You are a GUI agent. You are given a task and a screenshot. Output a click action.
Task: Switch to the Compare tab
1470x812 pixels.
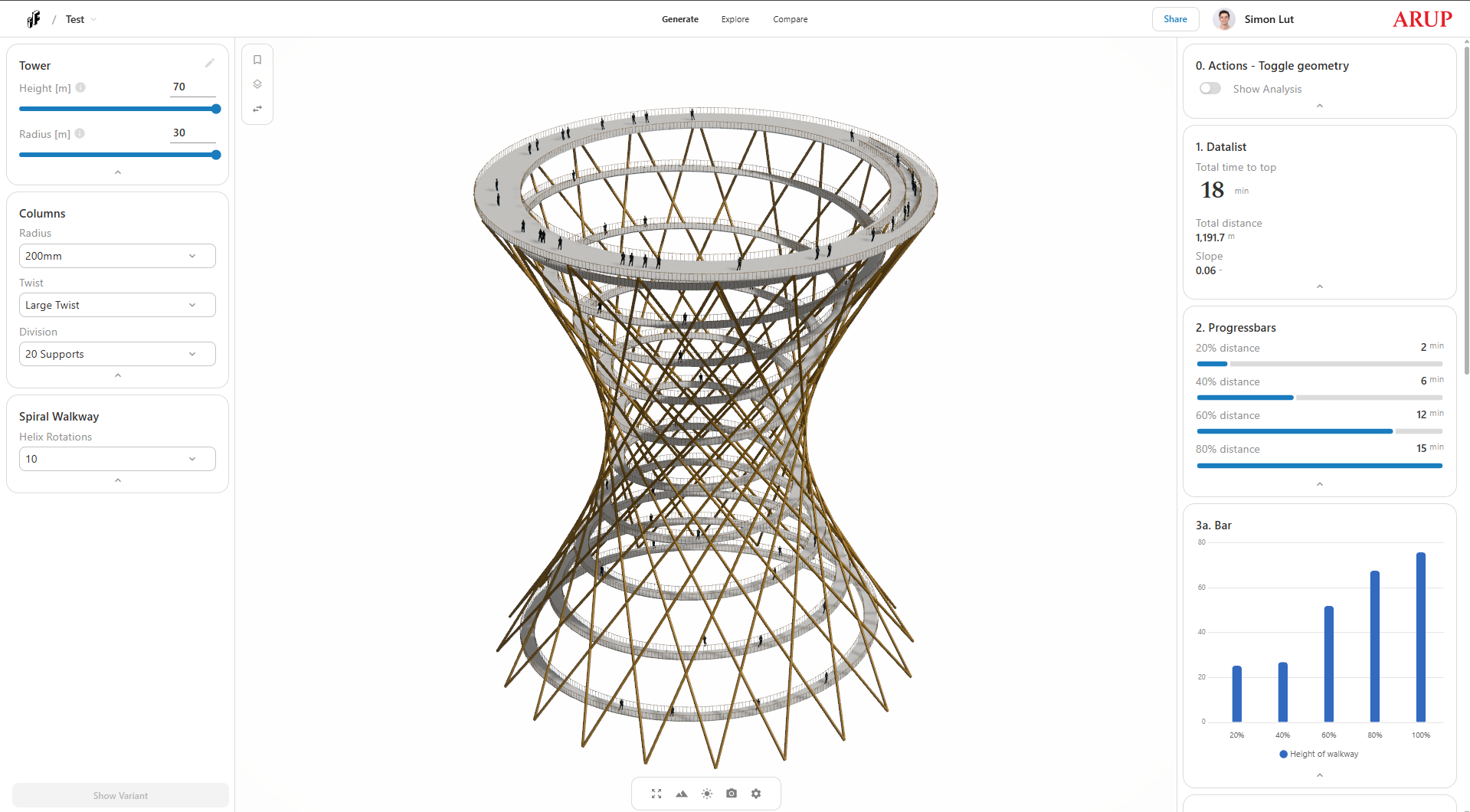(x=790, y=19)
